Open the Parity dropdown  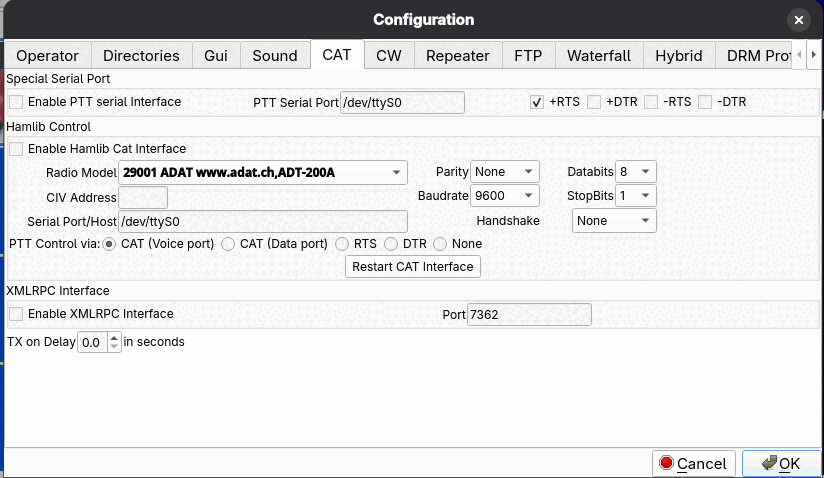click(x=504, y=172)
